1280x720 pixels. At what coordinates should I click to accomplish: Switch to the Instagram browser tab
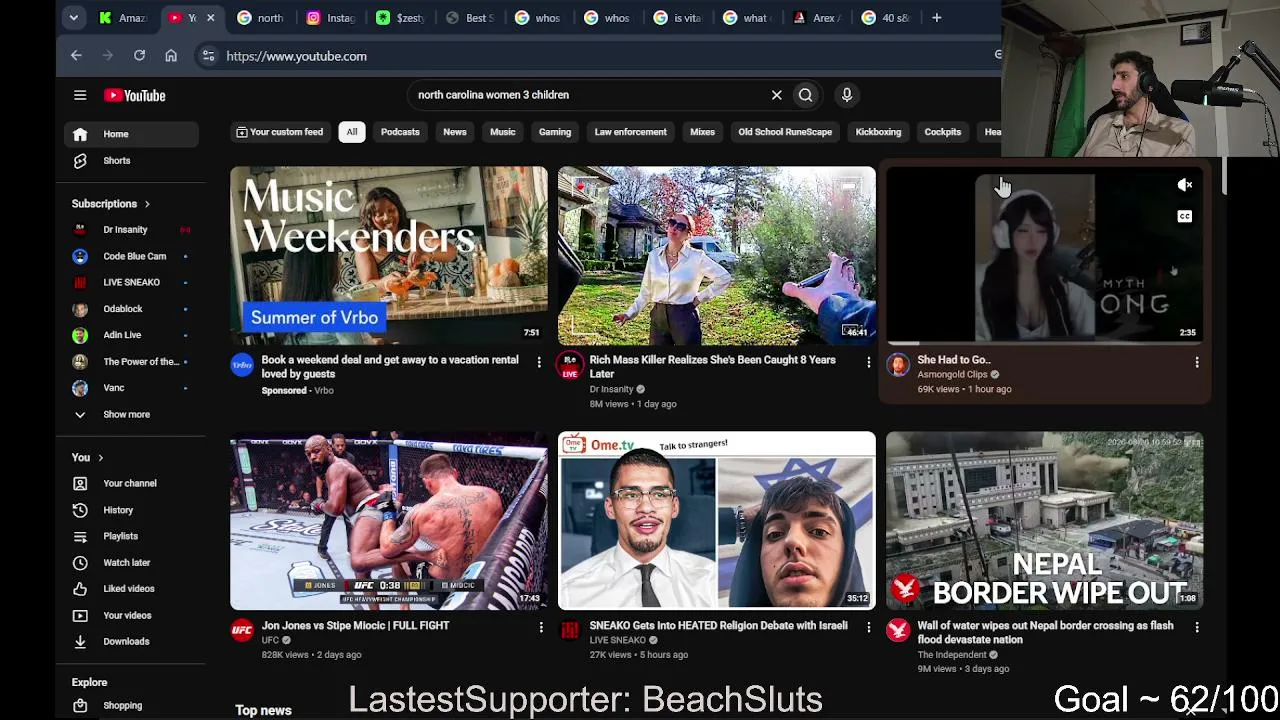pos(330,17)
